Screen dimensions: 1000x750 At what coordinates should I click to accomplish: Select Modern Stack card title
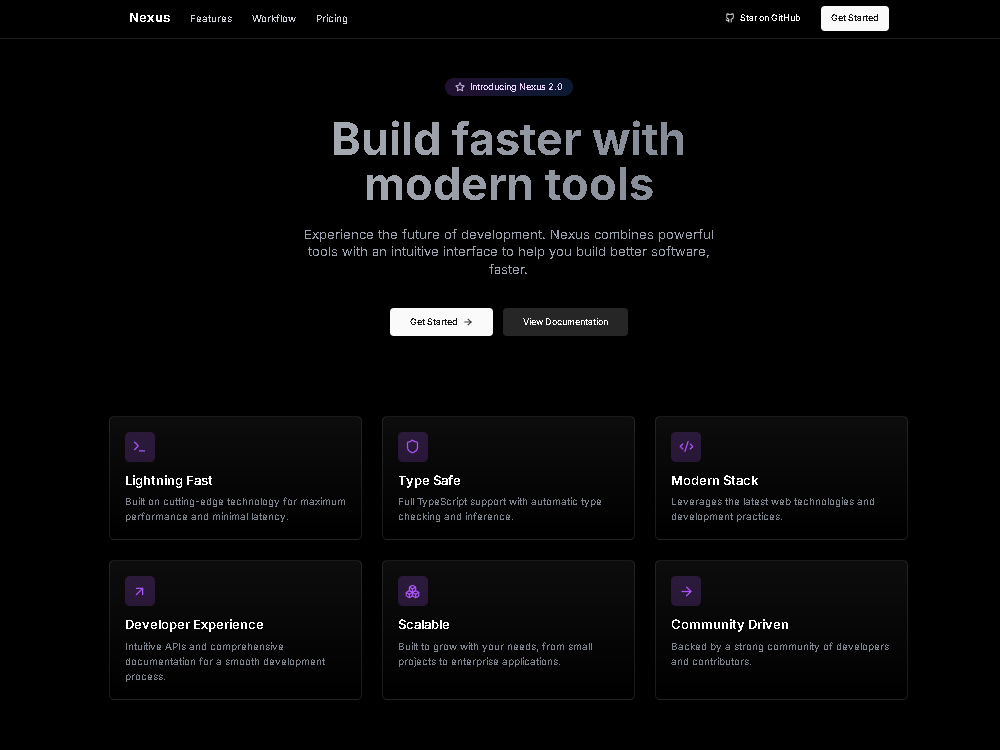coord(714,481)
